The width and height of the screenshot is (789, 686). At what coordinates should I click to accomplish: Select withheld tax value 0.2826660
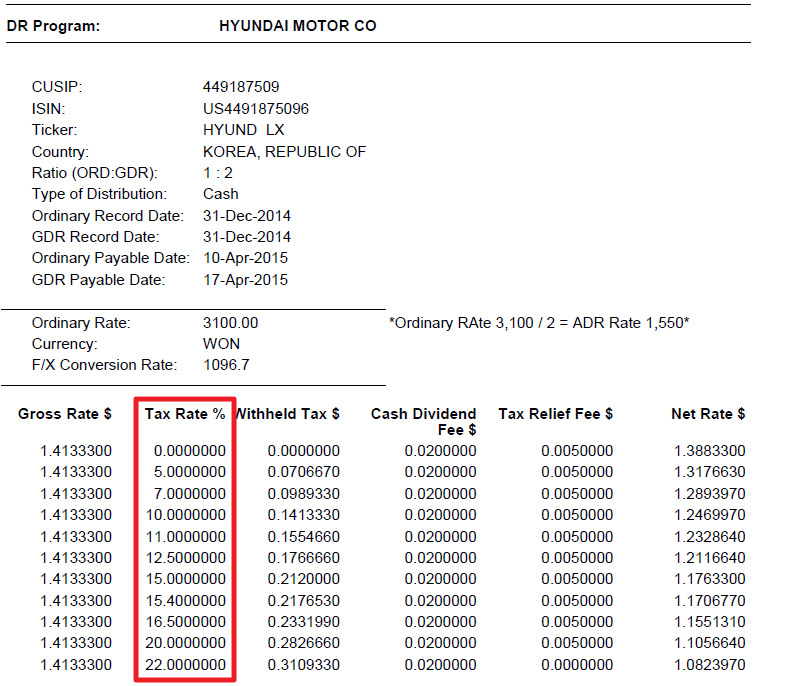tap(303, 643)
